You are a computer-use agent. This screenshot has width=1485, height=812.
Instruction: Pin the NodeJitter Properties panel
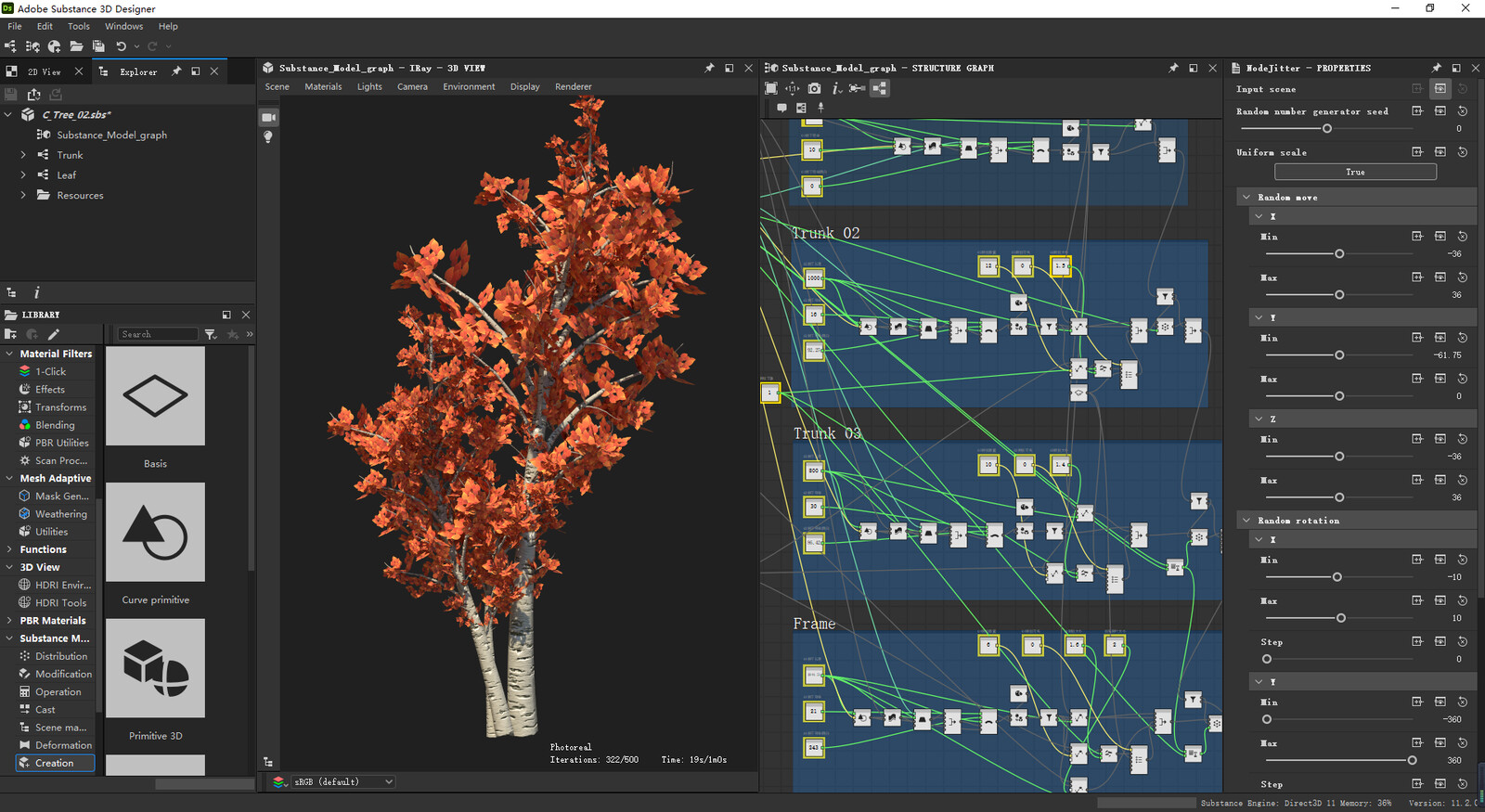point(1436,68)
